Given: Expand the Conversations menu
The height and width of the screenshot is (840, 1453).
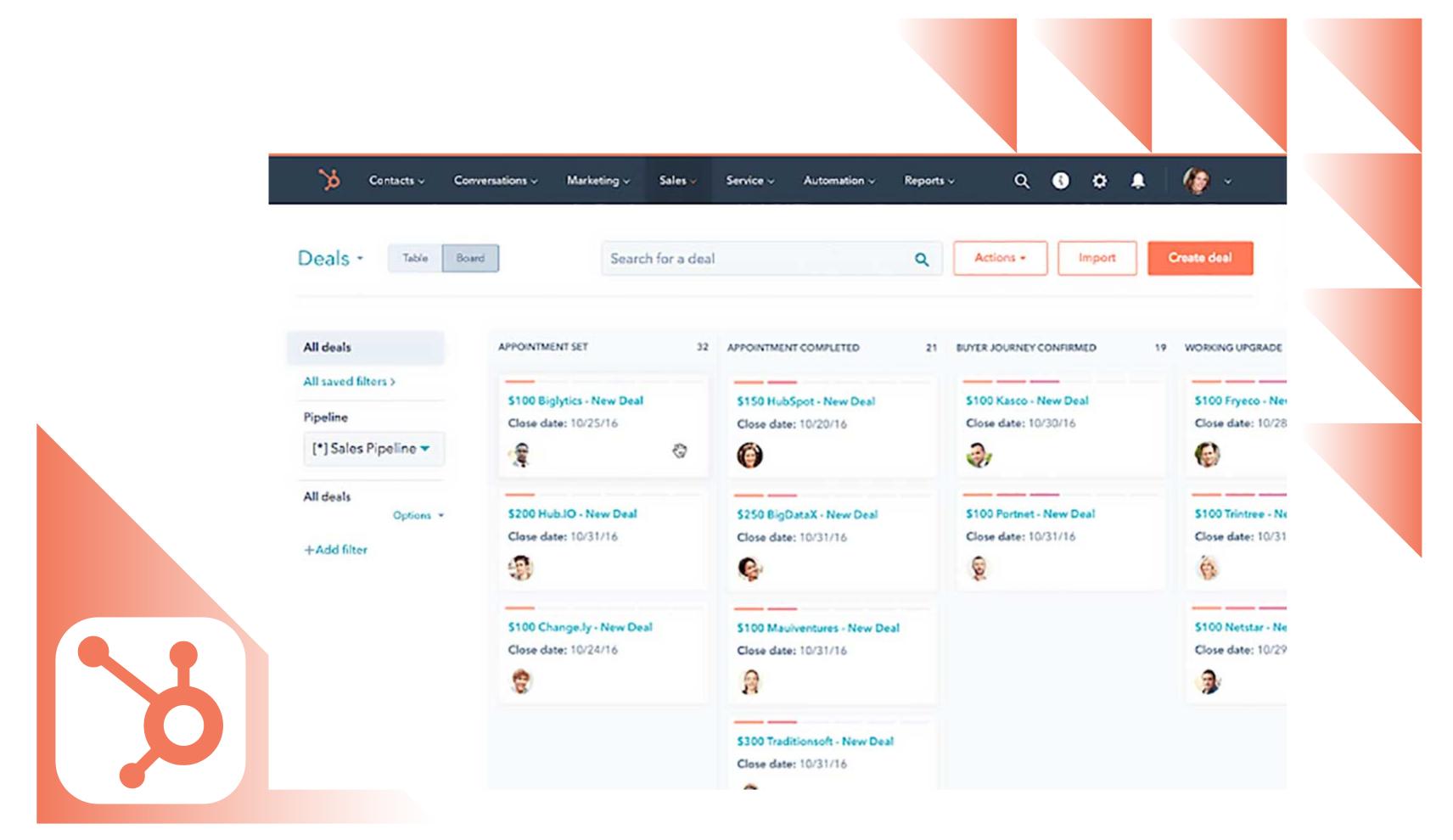Looking at the screenshot, I should [x=496, y=181].
